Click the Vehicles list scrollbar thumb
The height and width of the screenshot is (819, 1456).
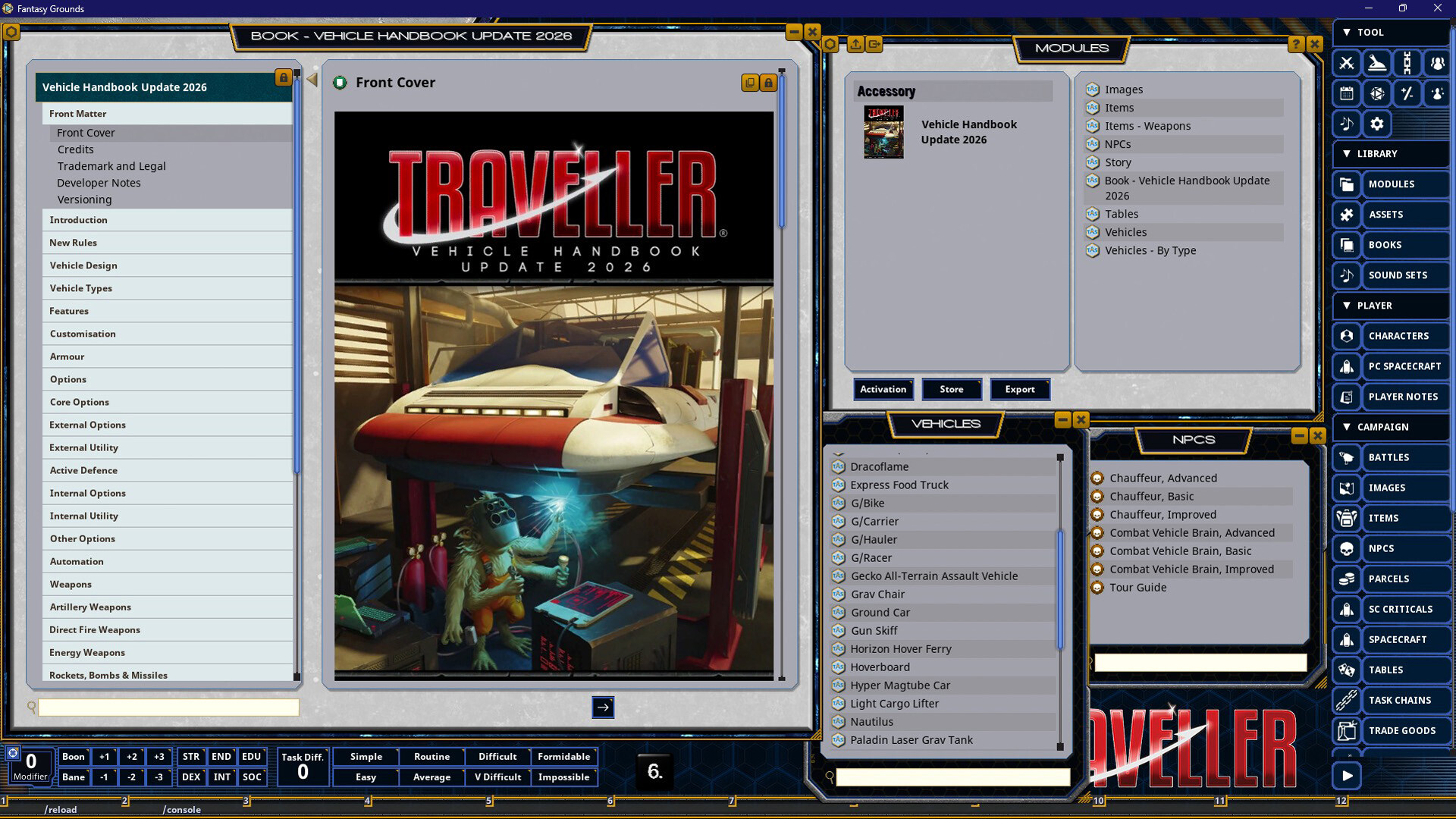pyautogui.click(x=1060, y=589)
